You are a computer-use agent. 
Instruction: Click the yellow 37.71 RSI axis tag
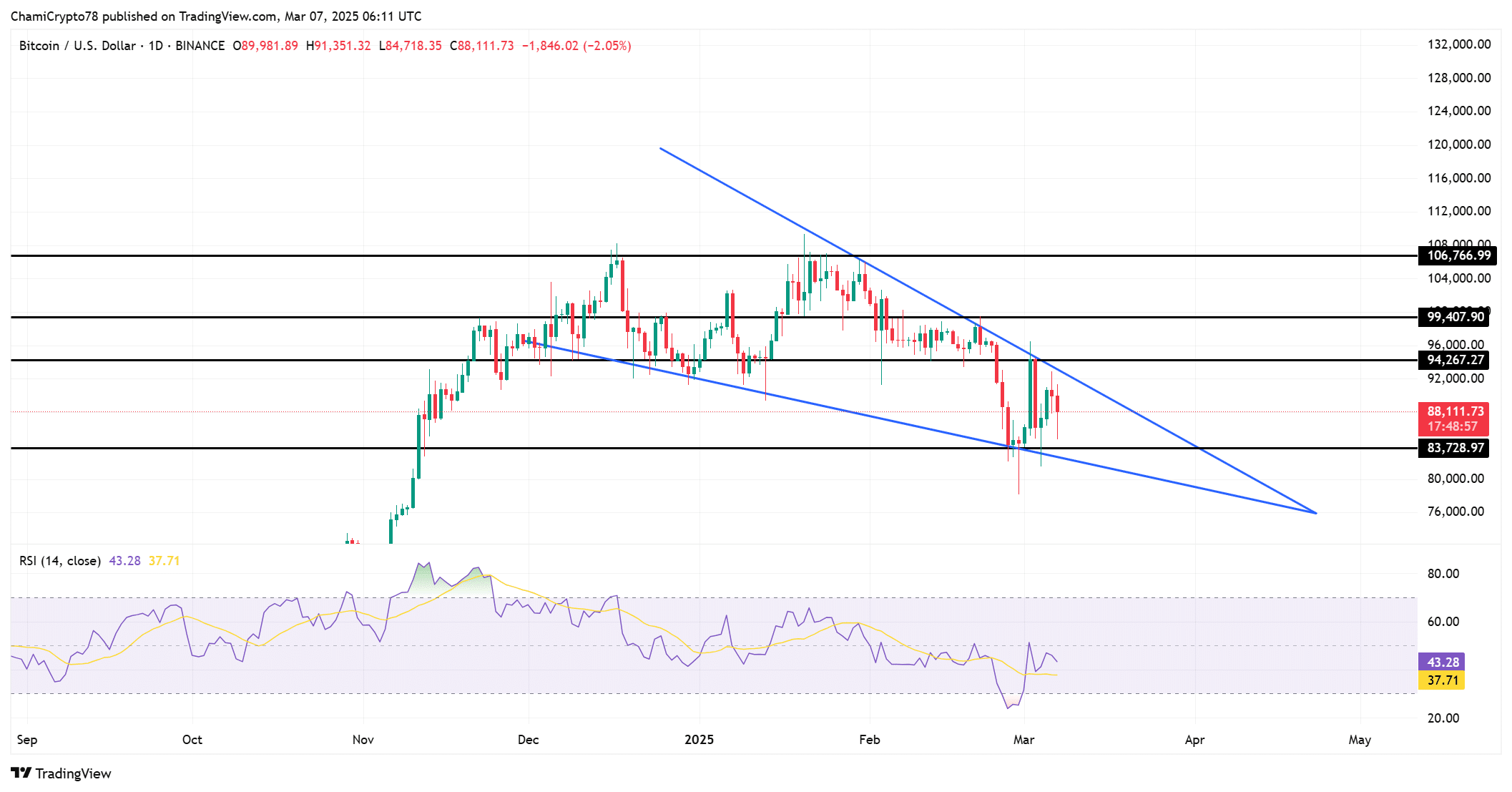click(1442, 680)
